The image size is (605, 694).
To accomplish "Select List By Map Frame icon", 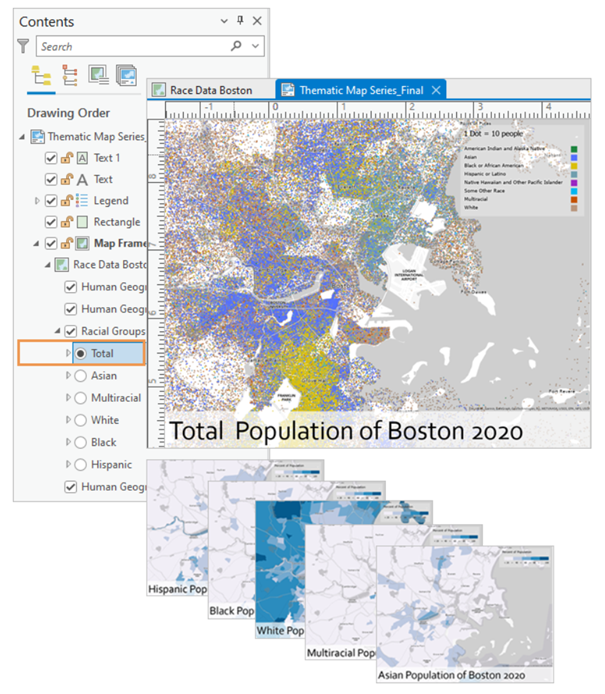I will [x=98, y=75].
